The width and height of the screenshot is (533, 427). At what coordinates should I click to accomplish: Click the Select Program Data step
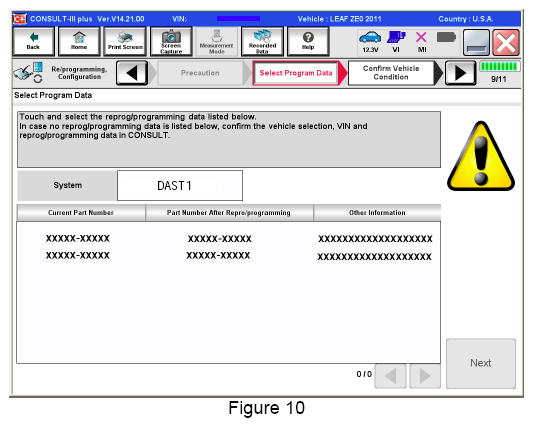click(296, 73)
